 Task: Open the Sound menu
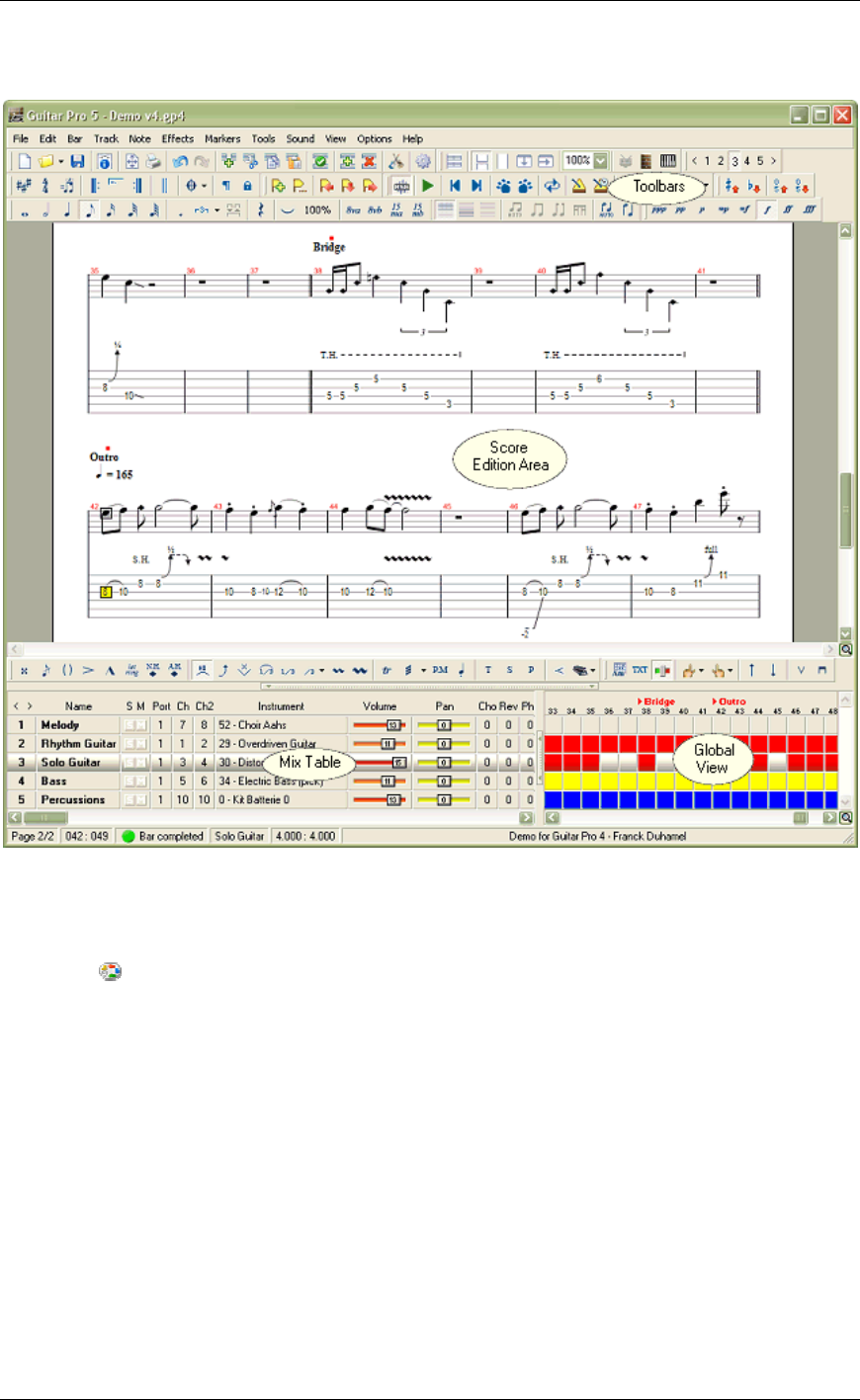301,139
